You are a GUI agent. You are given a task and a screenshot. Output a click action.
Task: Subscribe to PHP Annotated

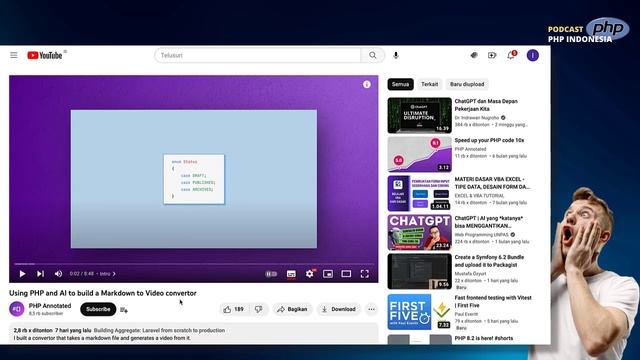pyautogui.click(x=98, y=309)
